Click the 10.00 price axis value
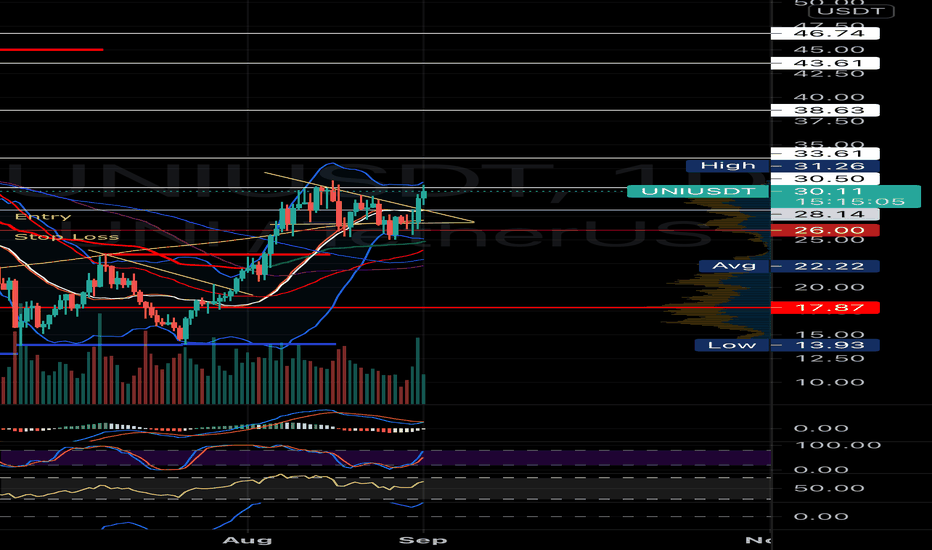This screenshot has height=550, width=932. click(829, 382)
